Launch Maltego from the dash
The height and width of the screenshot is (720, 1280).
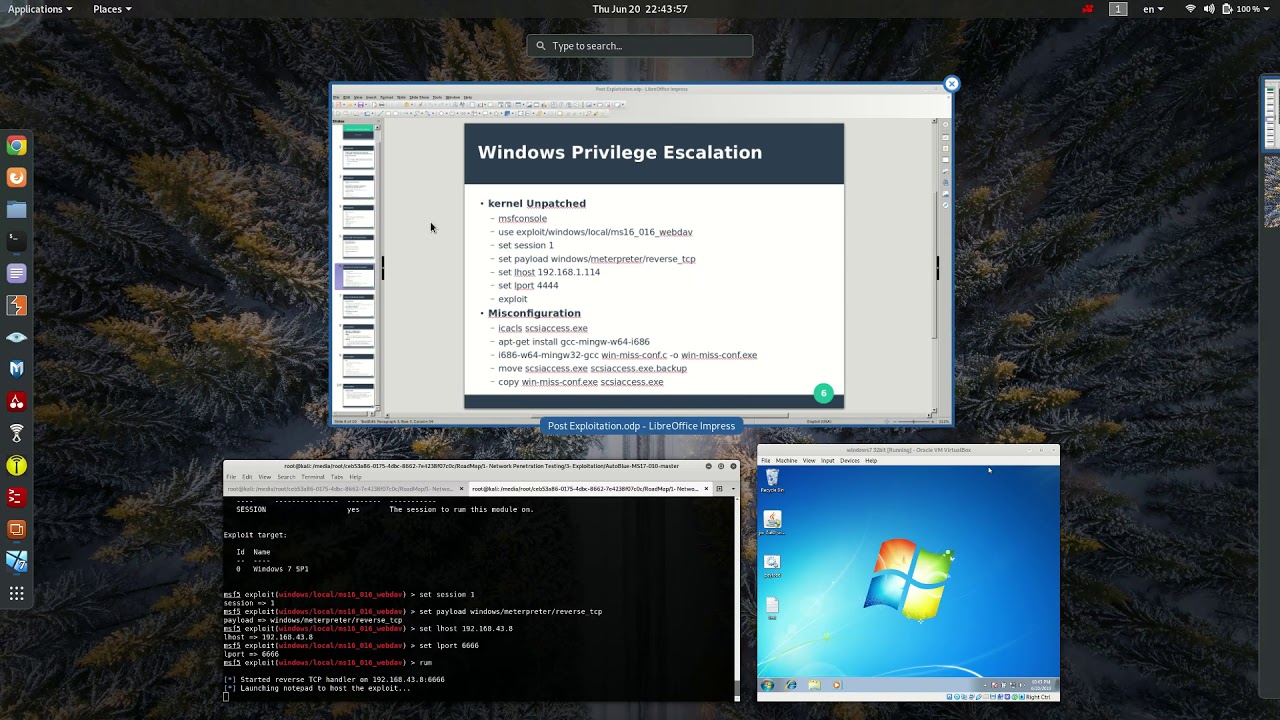(16, 369)
